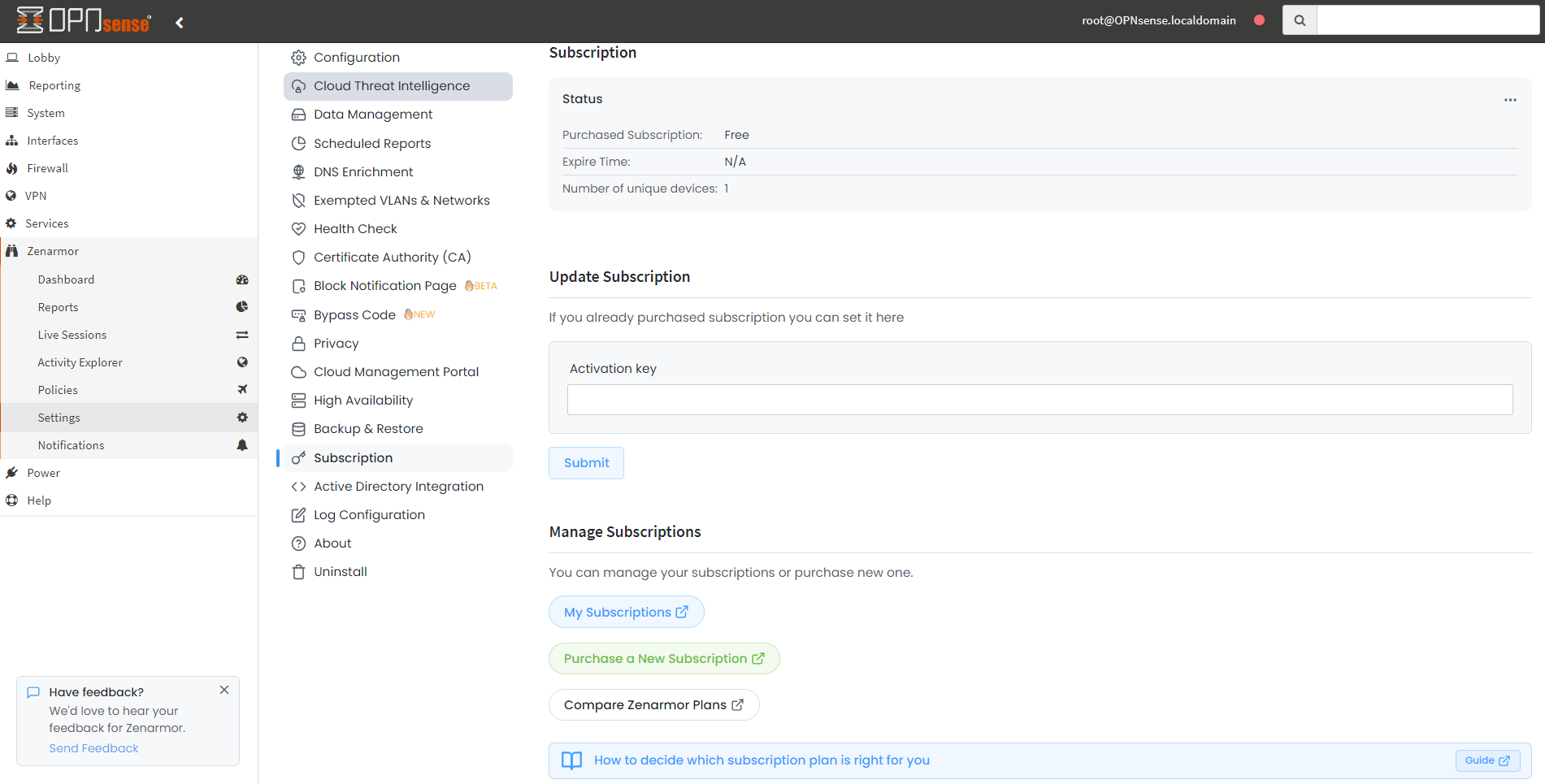Click the Send Feedback link
Screen dimensions: 1545x784
93,748
